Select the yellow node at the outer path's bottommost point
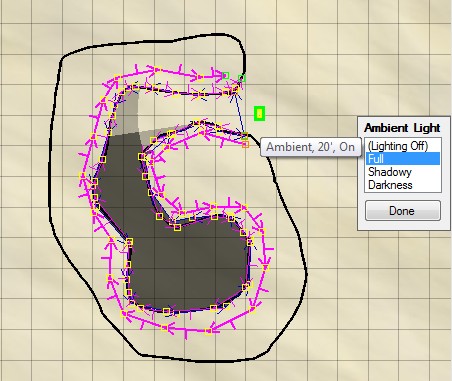This screenshot has width=452, height=381. coord(208,332)
